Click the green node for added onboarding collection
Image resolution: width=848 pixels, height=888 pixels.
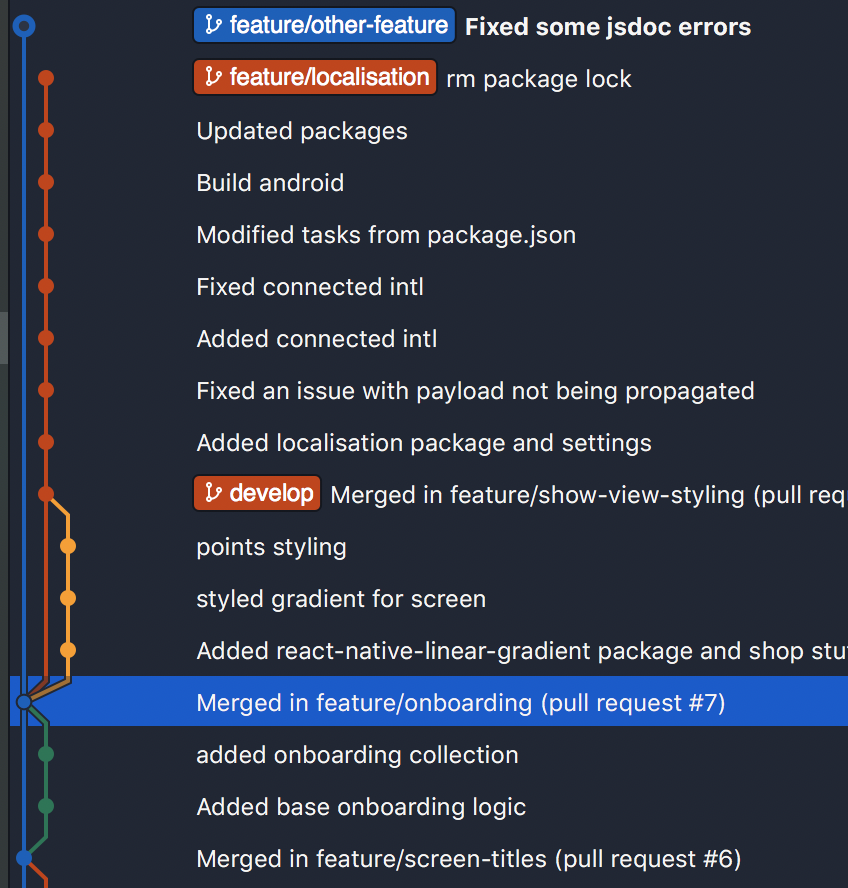46,754
